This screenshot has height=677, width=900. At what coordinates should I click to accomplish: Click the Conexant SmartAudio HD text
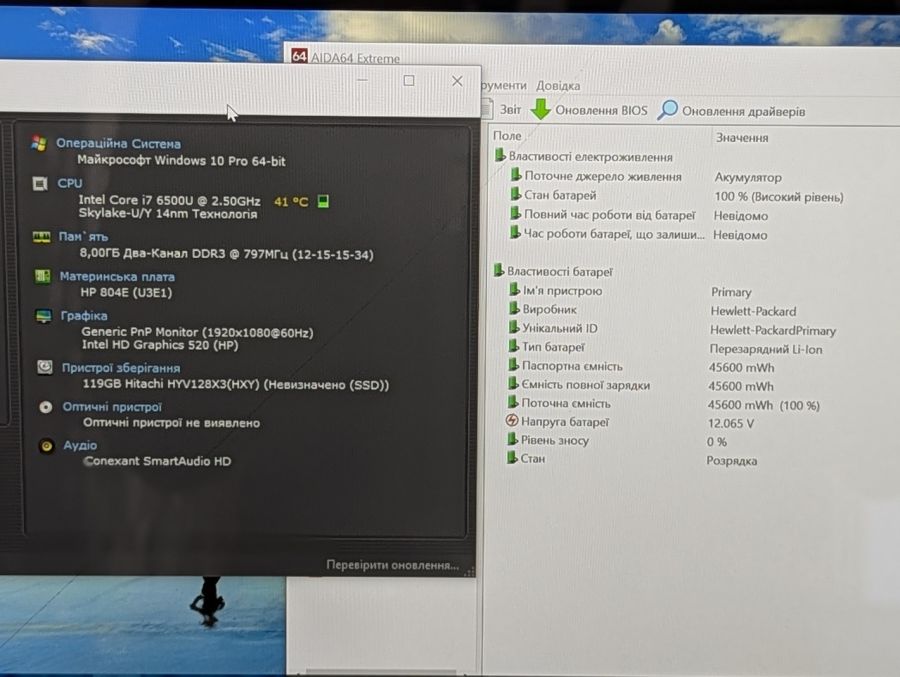(x=157, y=461)
